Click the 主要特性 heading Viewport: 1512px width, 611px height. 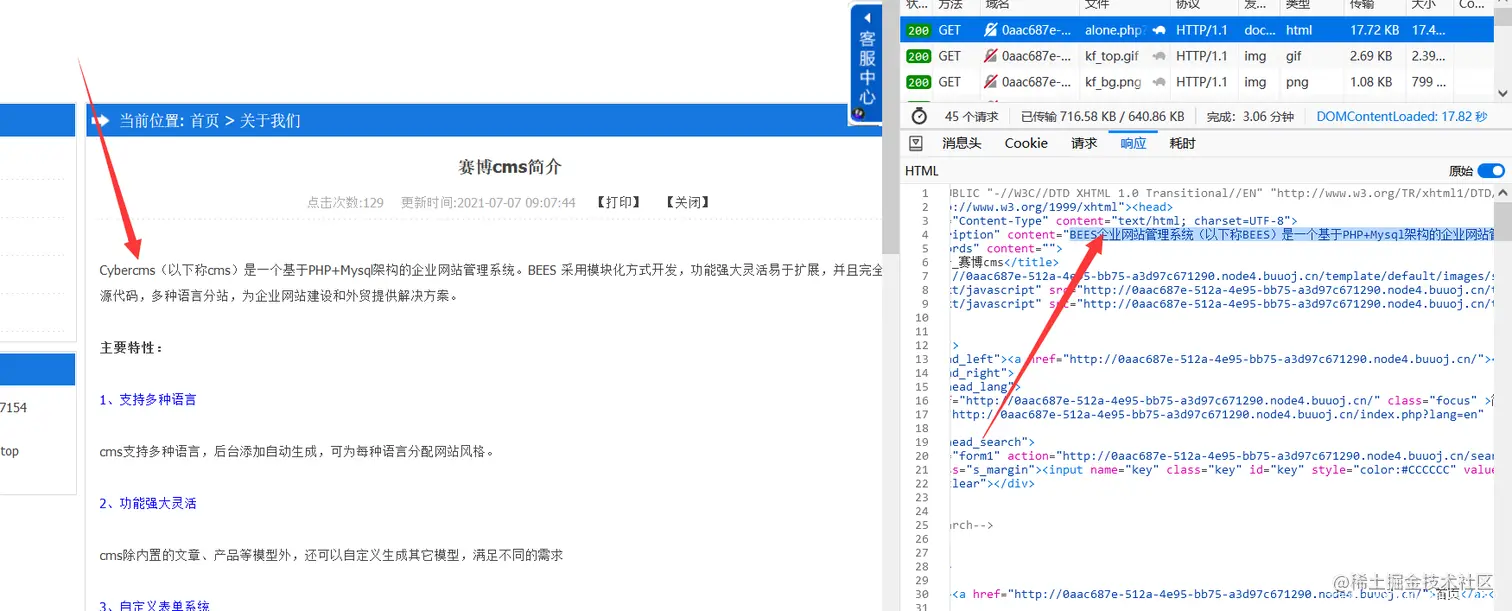[131, 347]
